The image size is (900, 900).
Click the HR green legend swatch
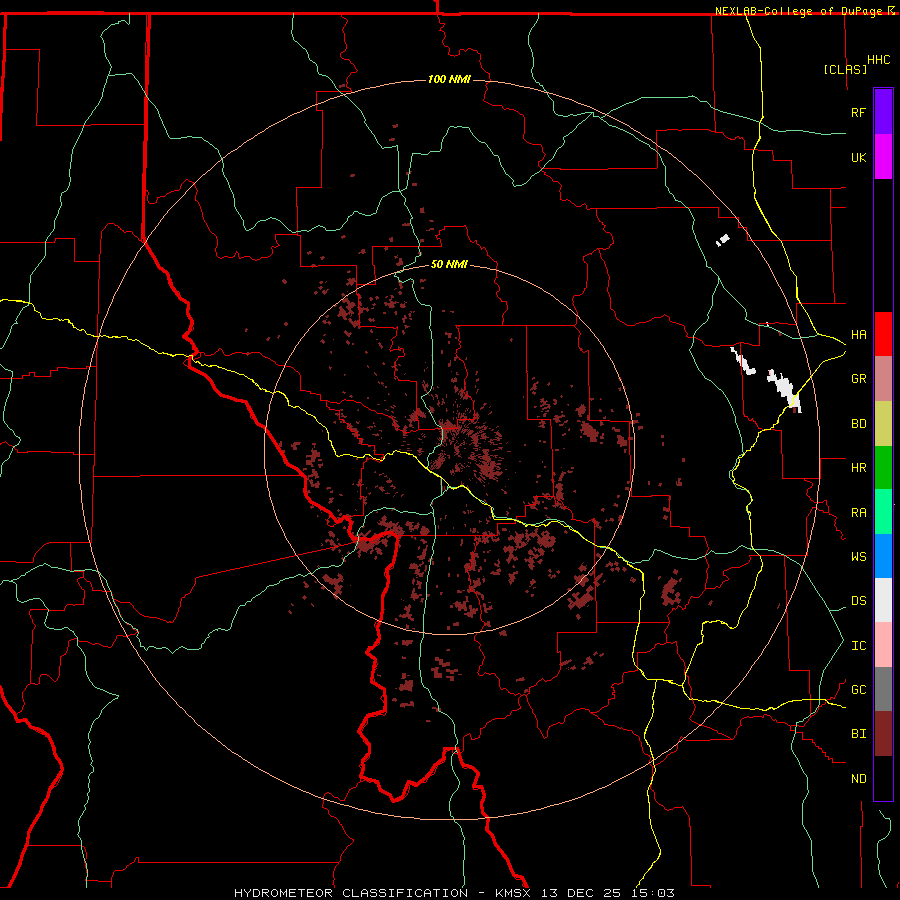click(883, 467)
